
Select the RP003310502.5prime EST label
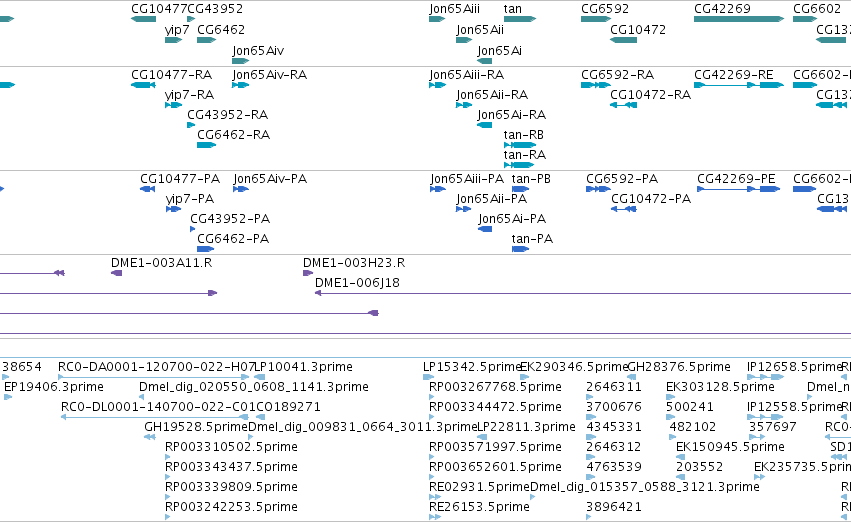click(x=231, y=447)
